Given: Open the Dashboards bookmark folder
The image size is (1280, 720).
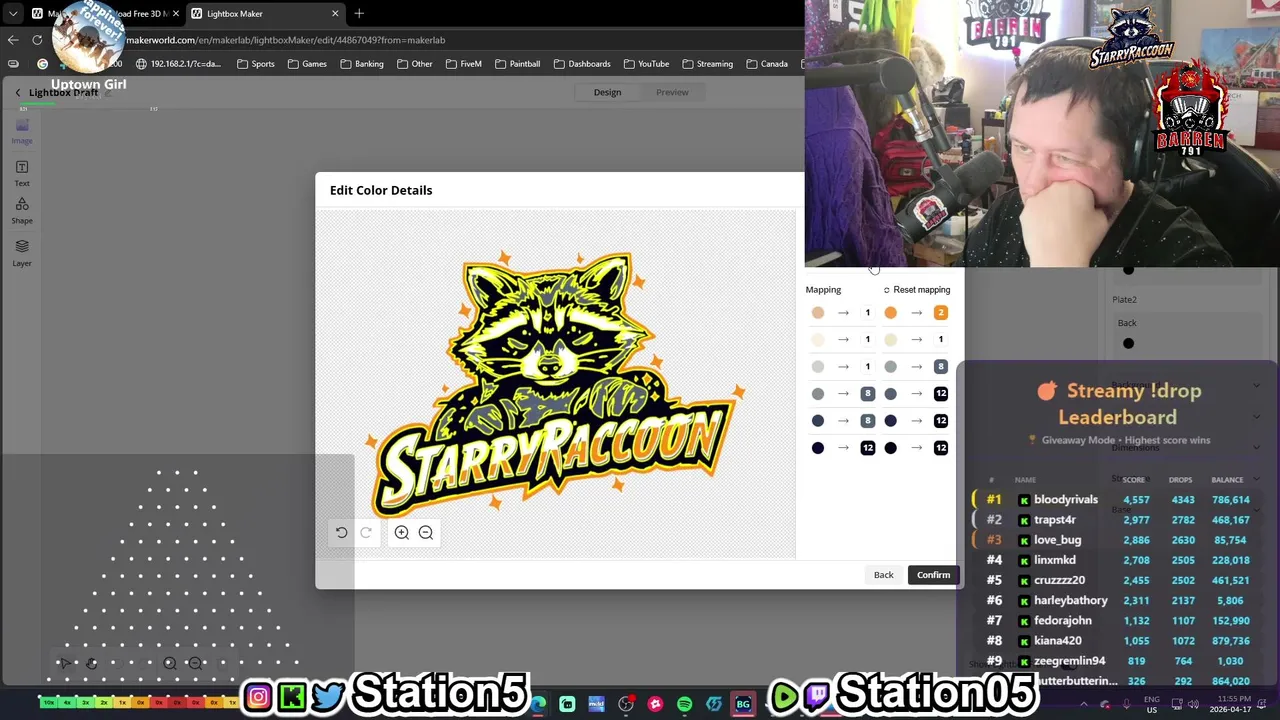Looking at the screenshot, I should point(581,64).
